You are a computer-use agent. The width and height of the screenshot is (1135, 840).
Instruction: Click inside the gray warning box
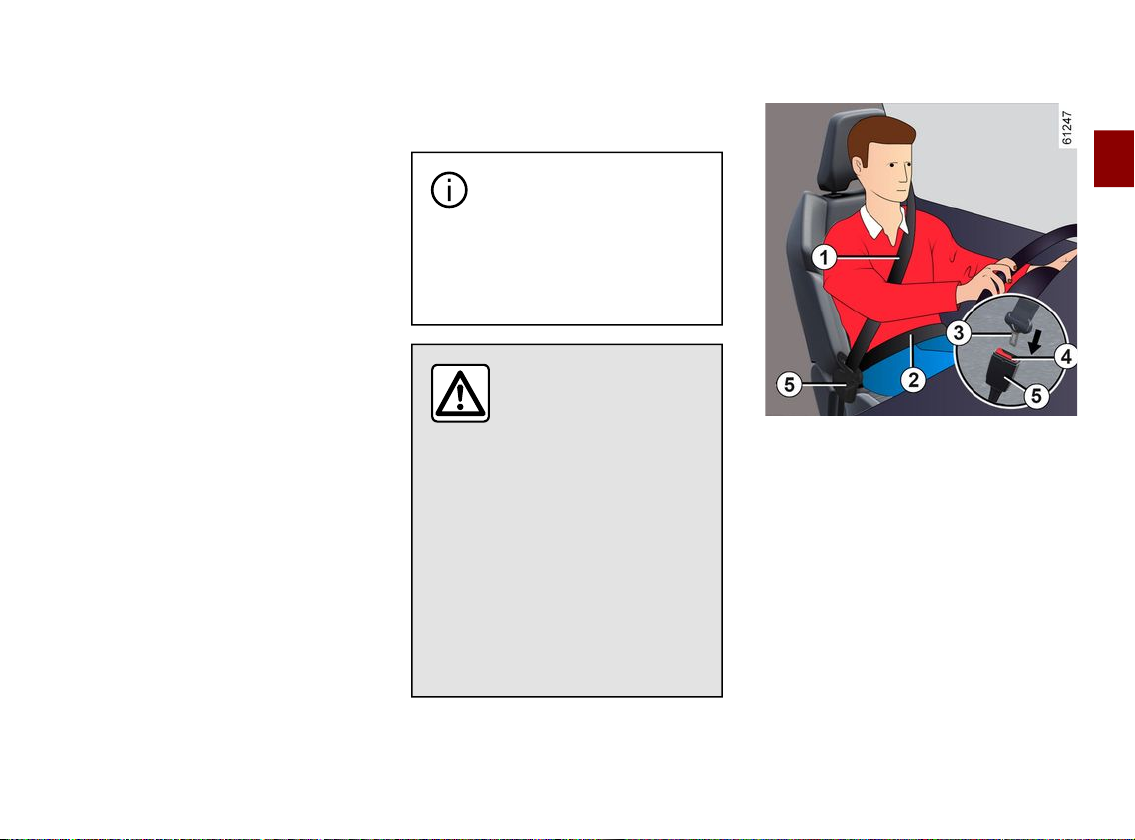coord(567,521)
